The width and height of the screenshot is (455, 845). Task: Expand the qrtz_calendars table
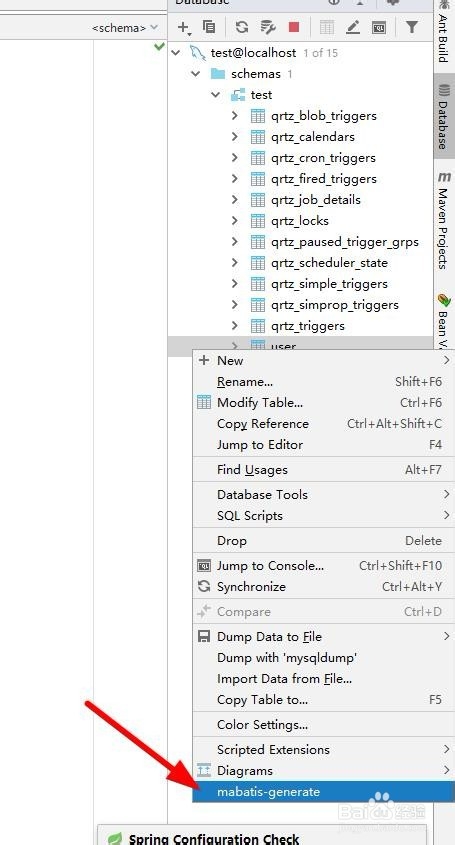(235, 137)
